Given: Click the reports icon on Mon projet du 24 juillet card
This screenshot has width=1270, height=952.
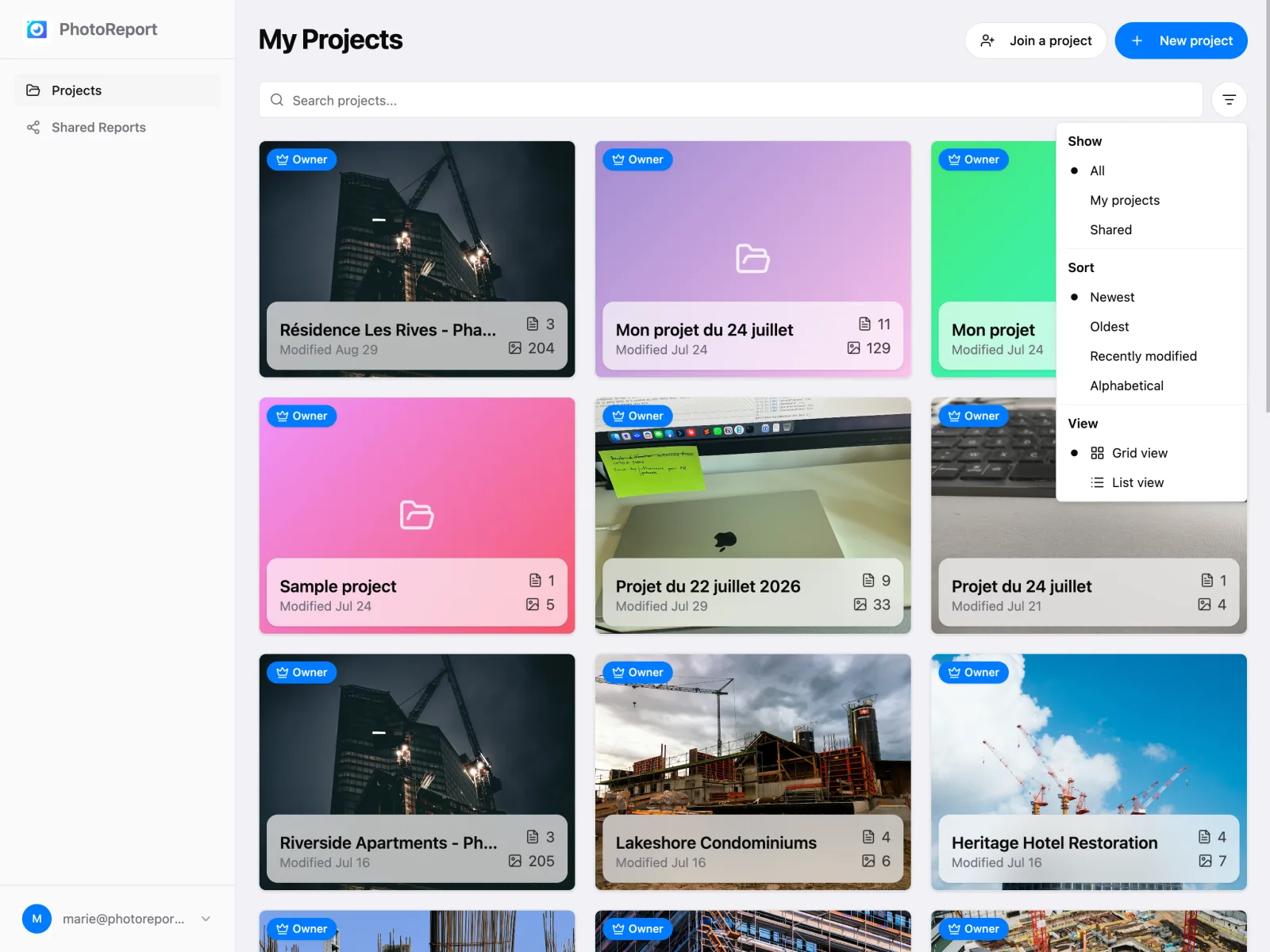Looking at the screenshot, I should tap(865, 324).
